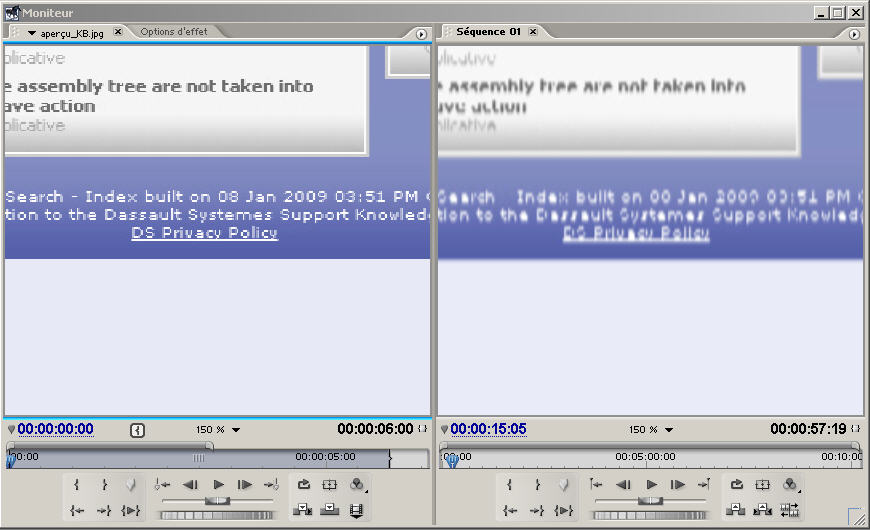
Task: Step forward one frame in source monitor
Action: point(245,485)
